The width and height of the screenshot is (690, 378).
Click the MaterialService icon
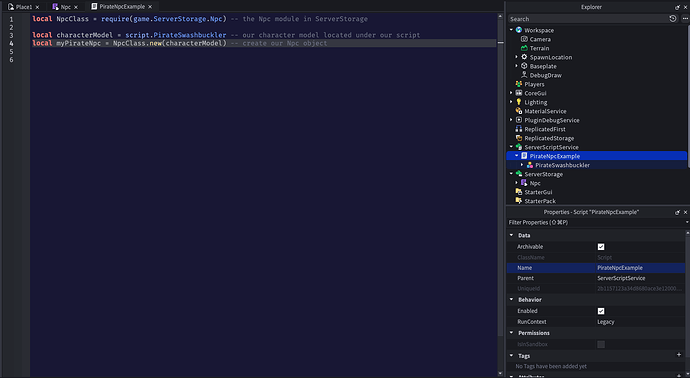tap(519, 111)
